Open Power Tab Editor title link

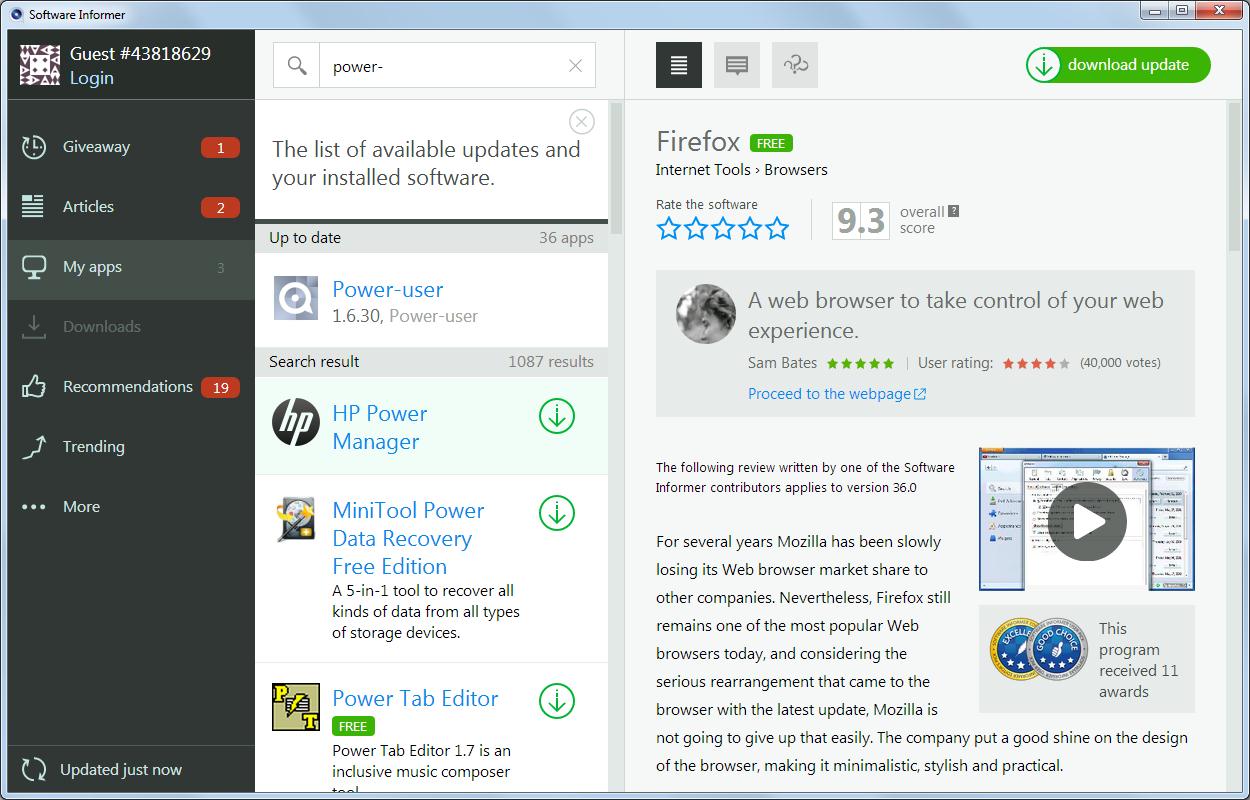click(x=415, y=698)
